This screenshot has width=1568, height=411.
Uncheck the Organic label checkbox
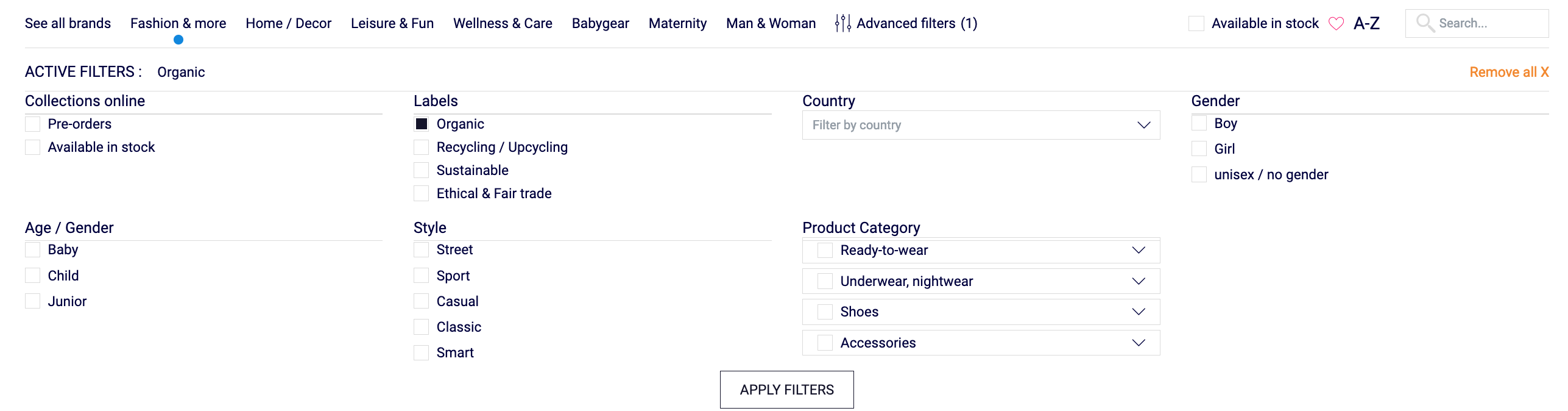point(422,124)
